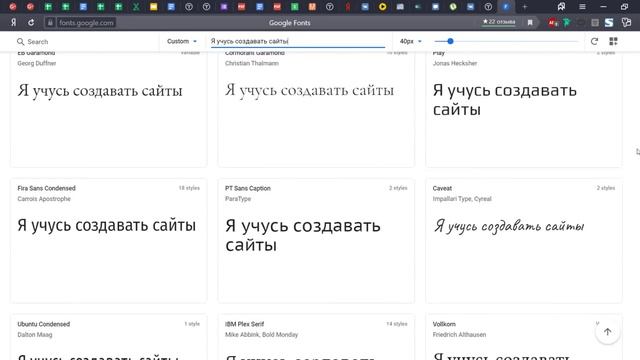Click the Cormorant Garamond sample text preview

[309, 91]
